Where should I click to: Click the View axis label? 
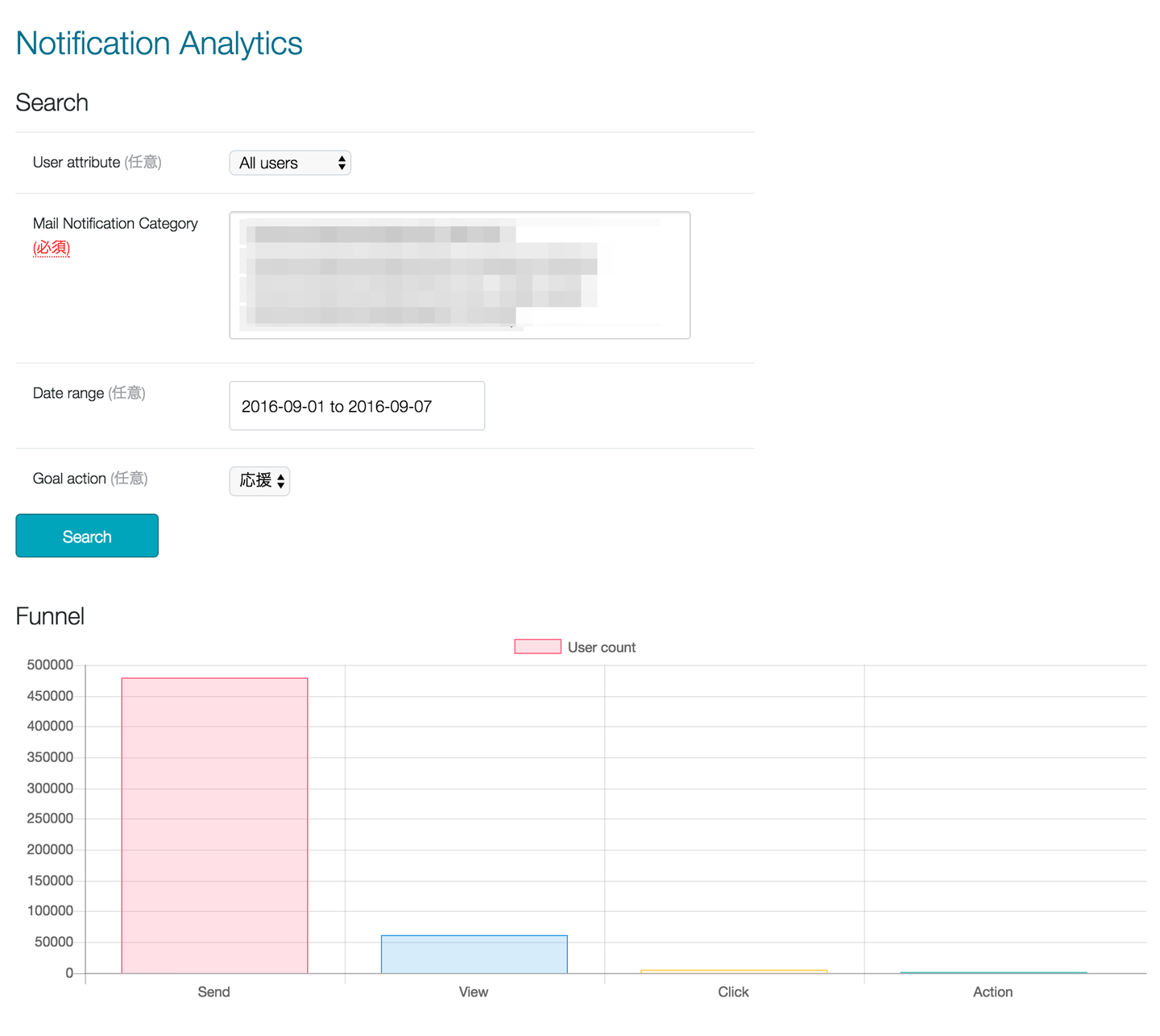click(474, 992)
